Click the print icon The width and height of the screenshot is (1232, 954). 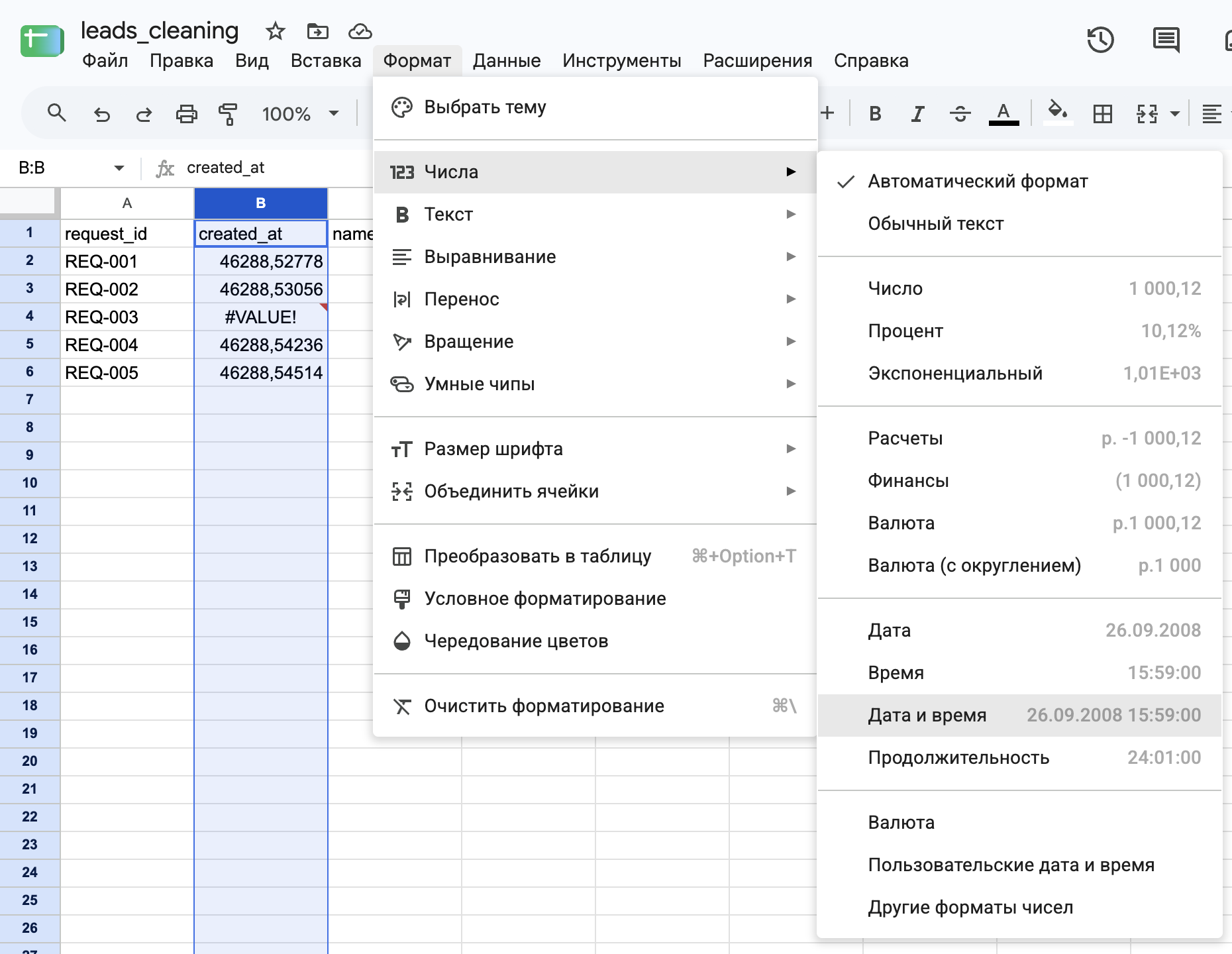(x=186, y=114)
